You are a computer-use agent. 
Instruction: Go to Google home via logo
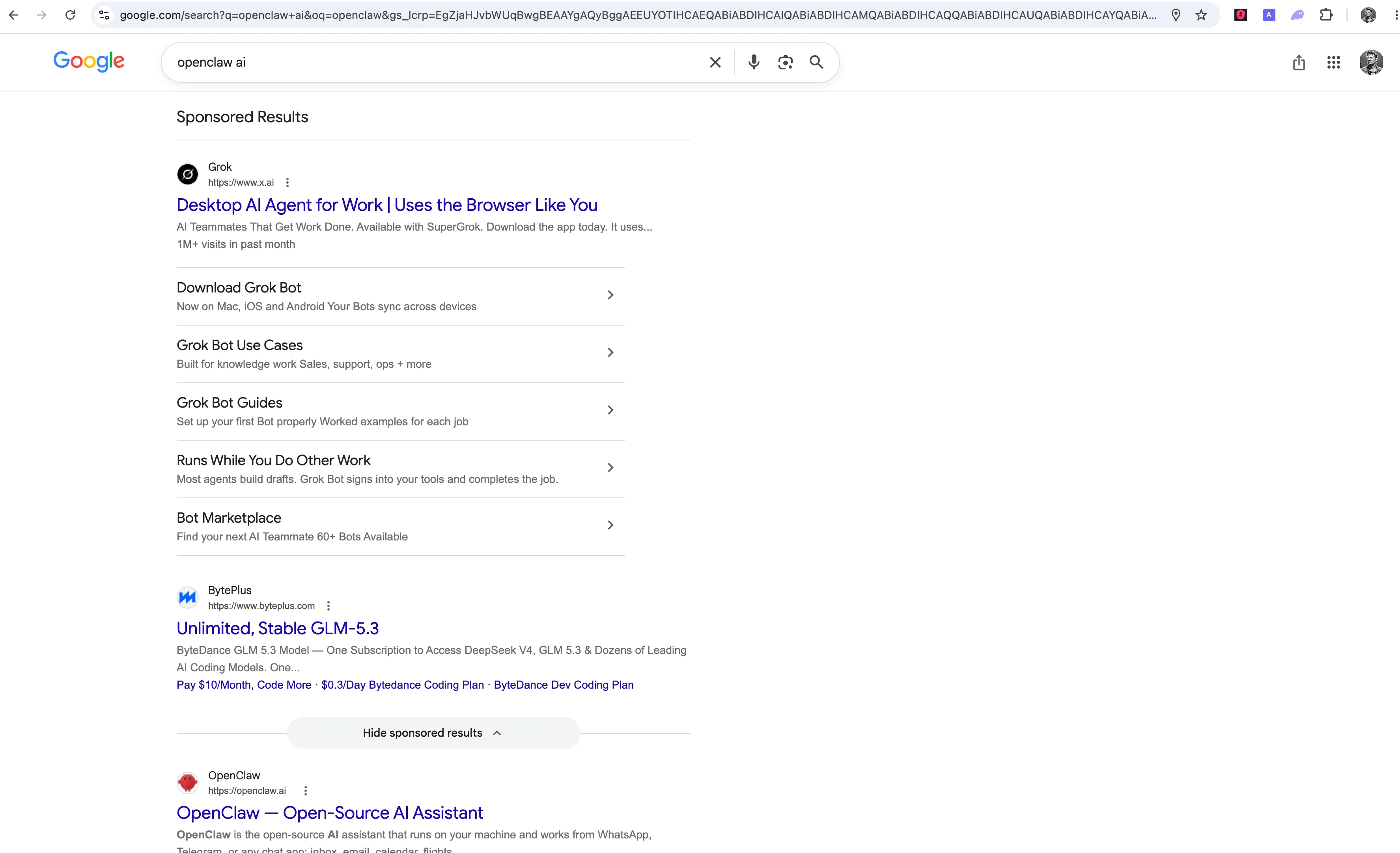(89, 61)
